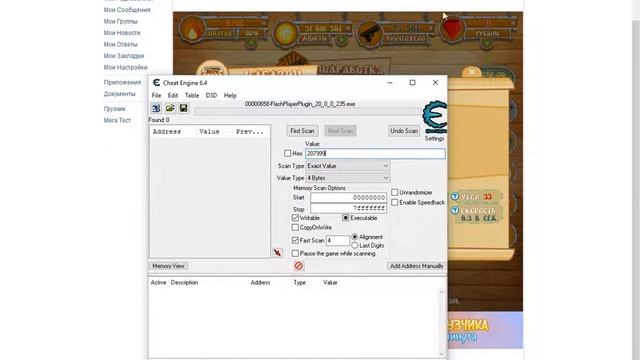Click the First Scan button
This screenshot has width=640, height=360.
pyautogui.click(x=302, y=131)
